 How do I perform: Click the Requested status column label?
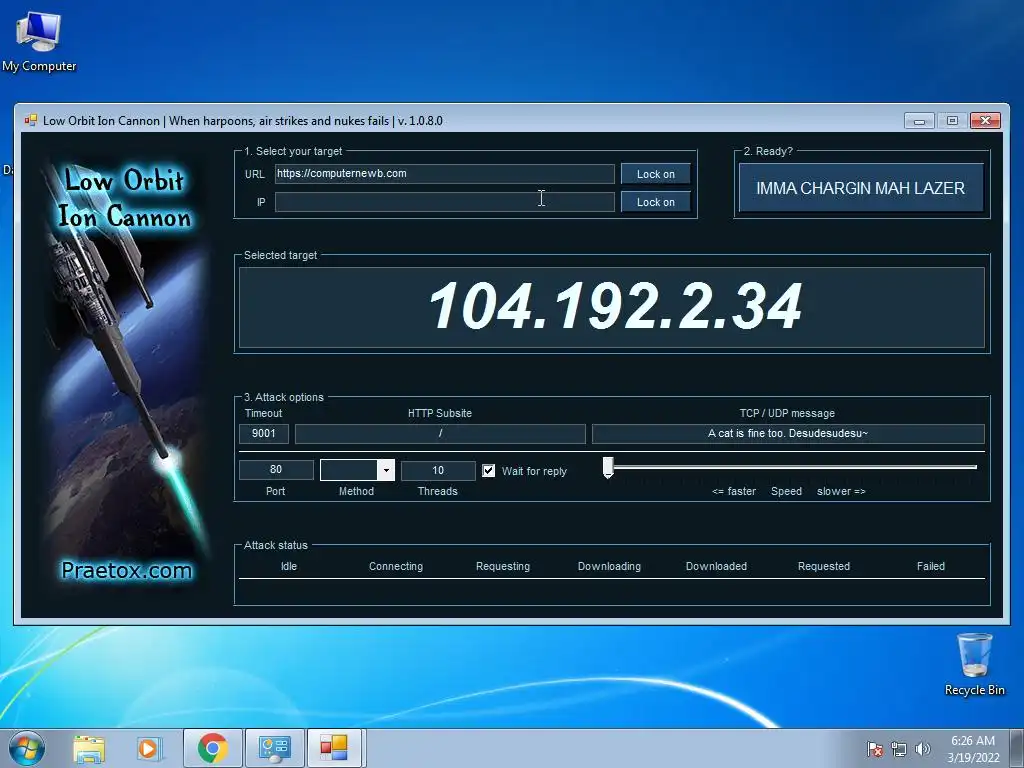pos(824,566)
